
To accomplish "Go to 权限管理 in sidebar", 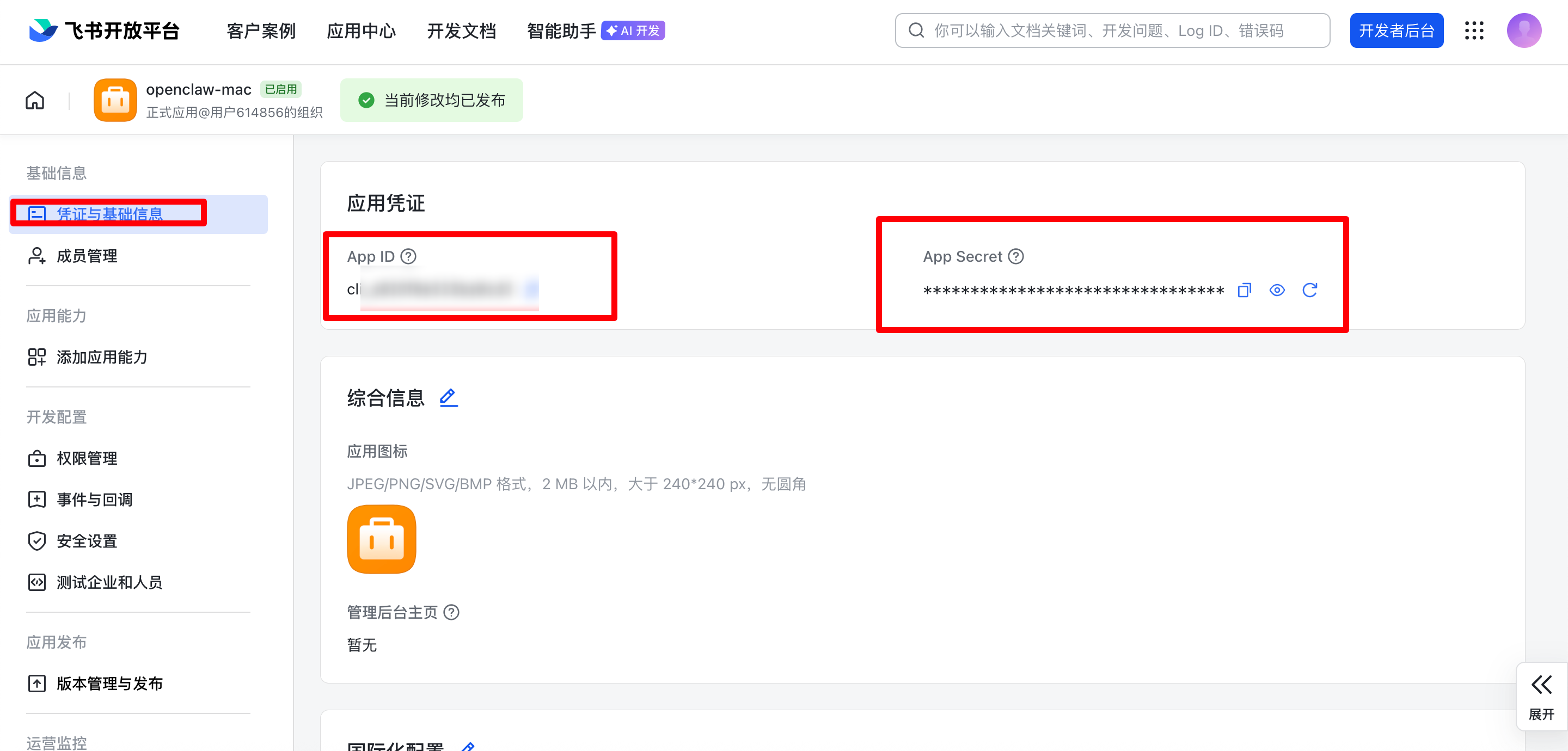I will 87,458.
